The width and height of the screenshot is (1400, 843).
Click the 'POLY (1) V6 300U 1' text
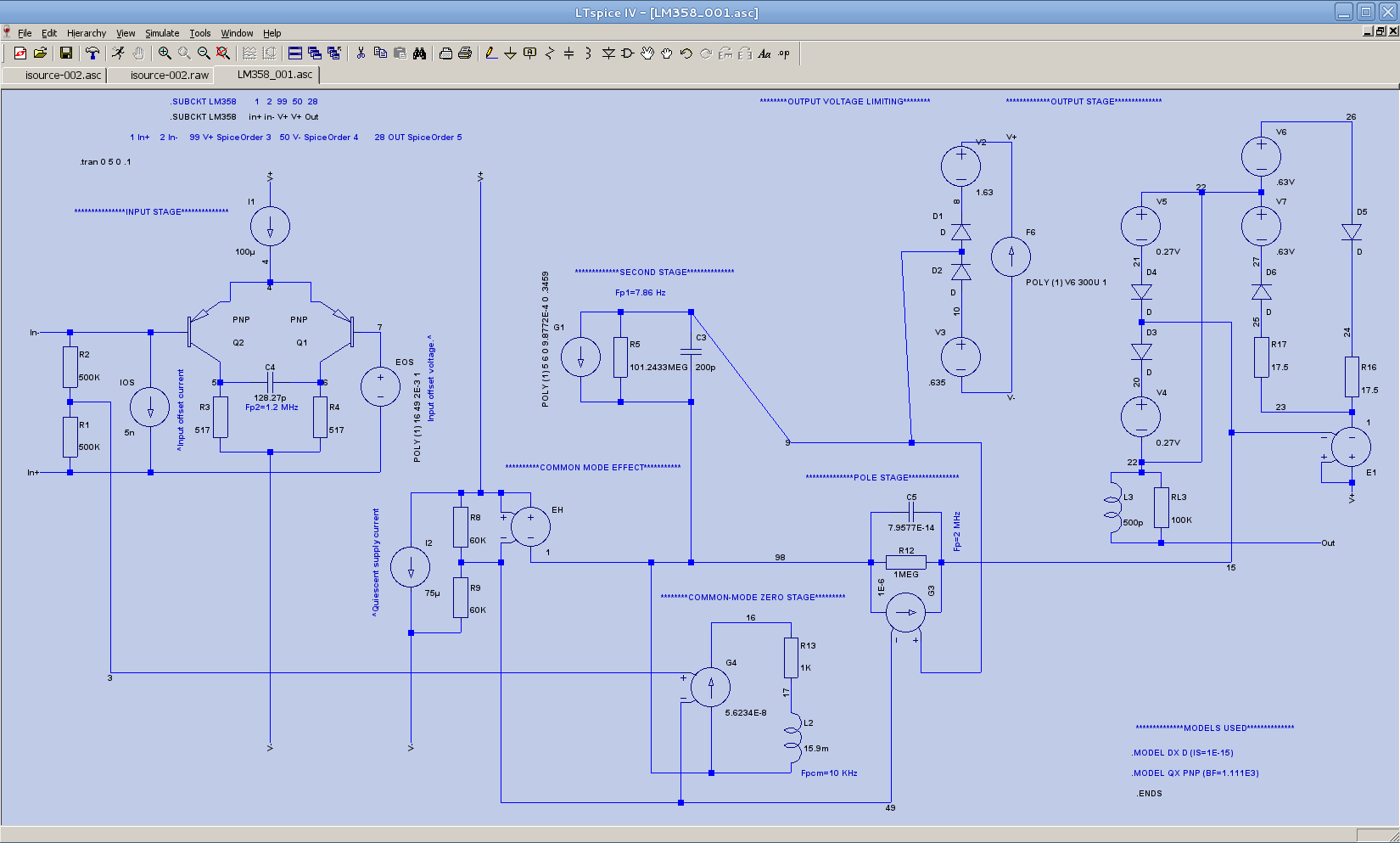click(1066, 282)
